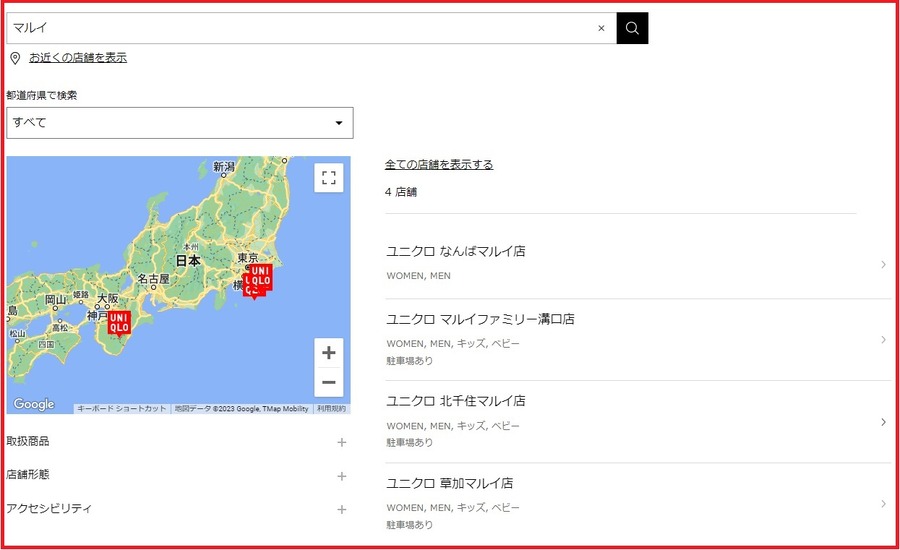Click WOMEN, MEN under なんばマルイ店

coord(418,276)
